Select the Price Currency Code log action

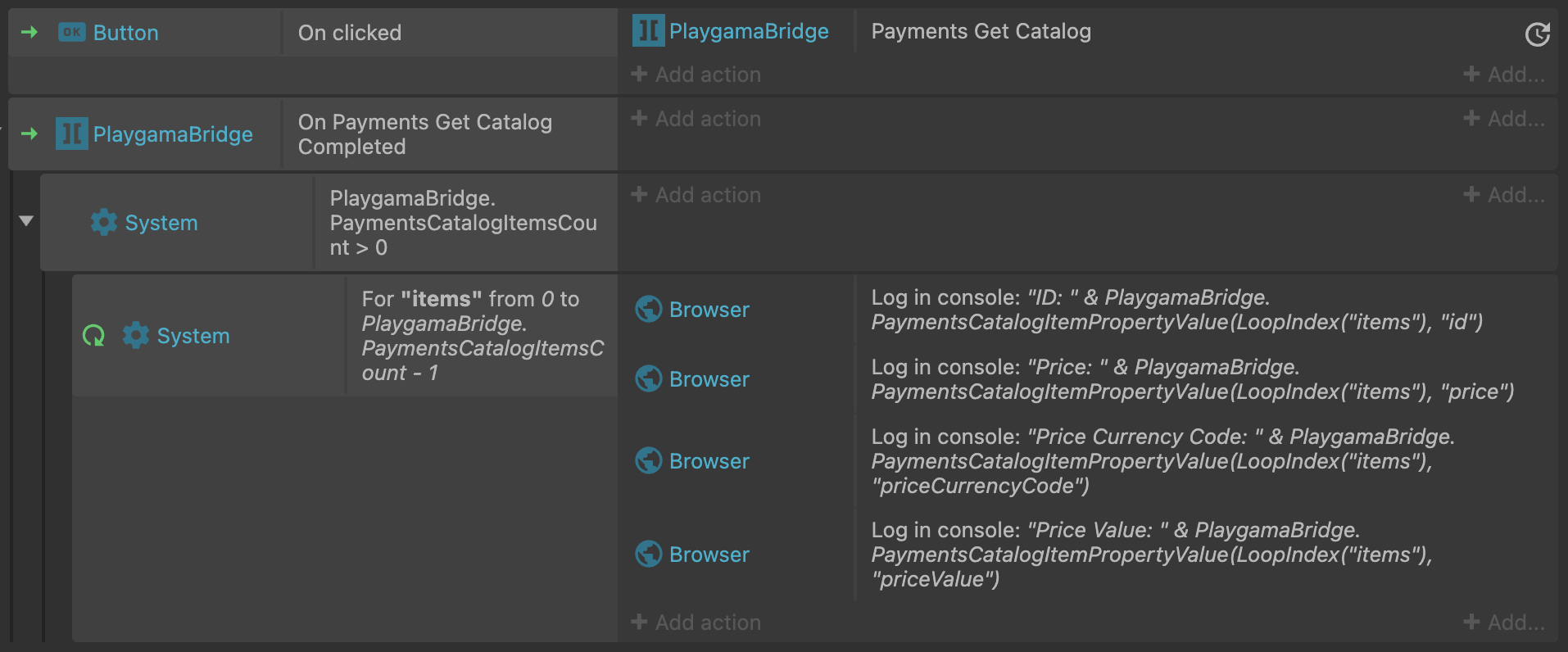click(1163, 461)
